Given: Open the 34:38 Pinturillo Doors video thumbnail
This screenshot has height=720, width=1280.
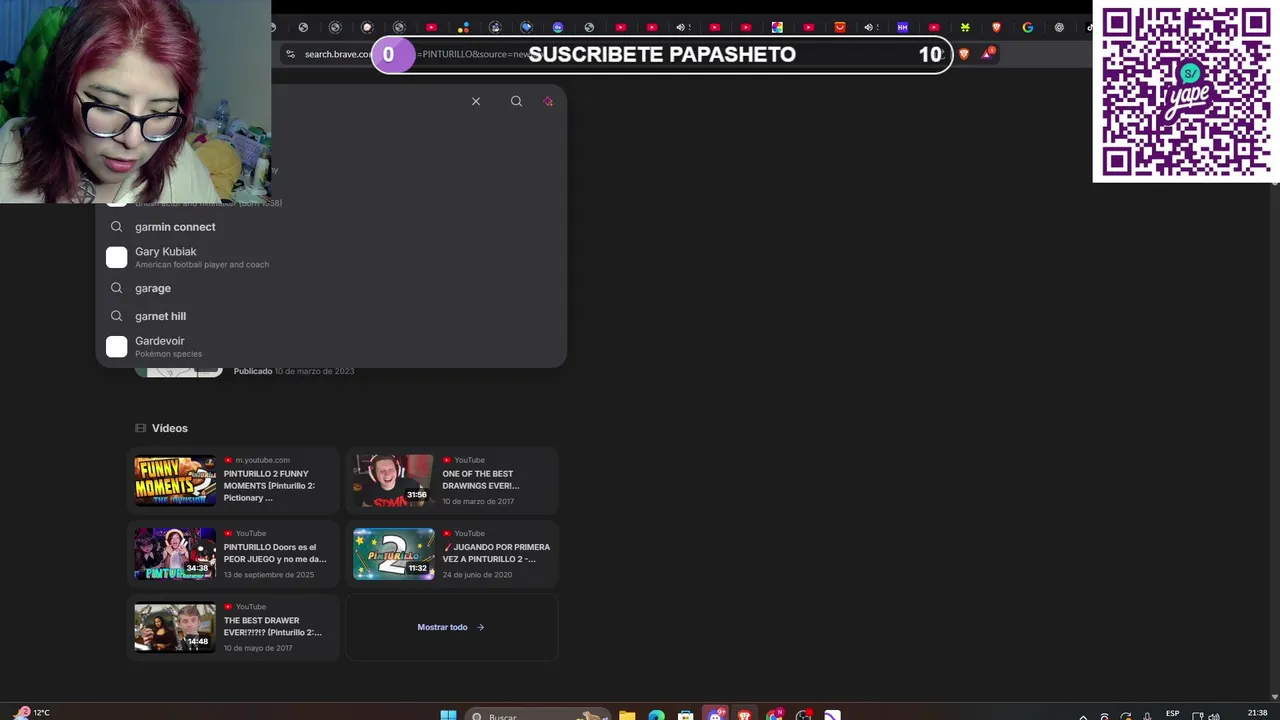Looking at the screenshot, I should (175, 554).
